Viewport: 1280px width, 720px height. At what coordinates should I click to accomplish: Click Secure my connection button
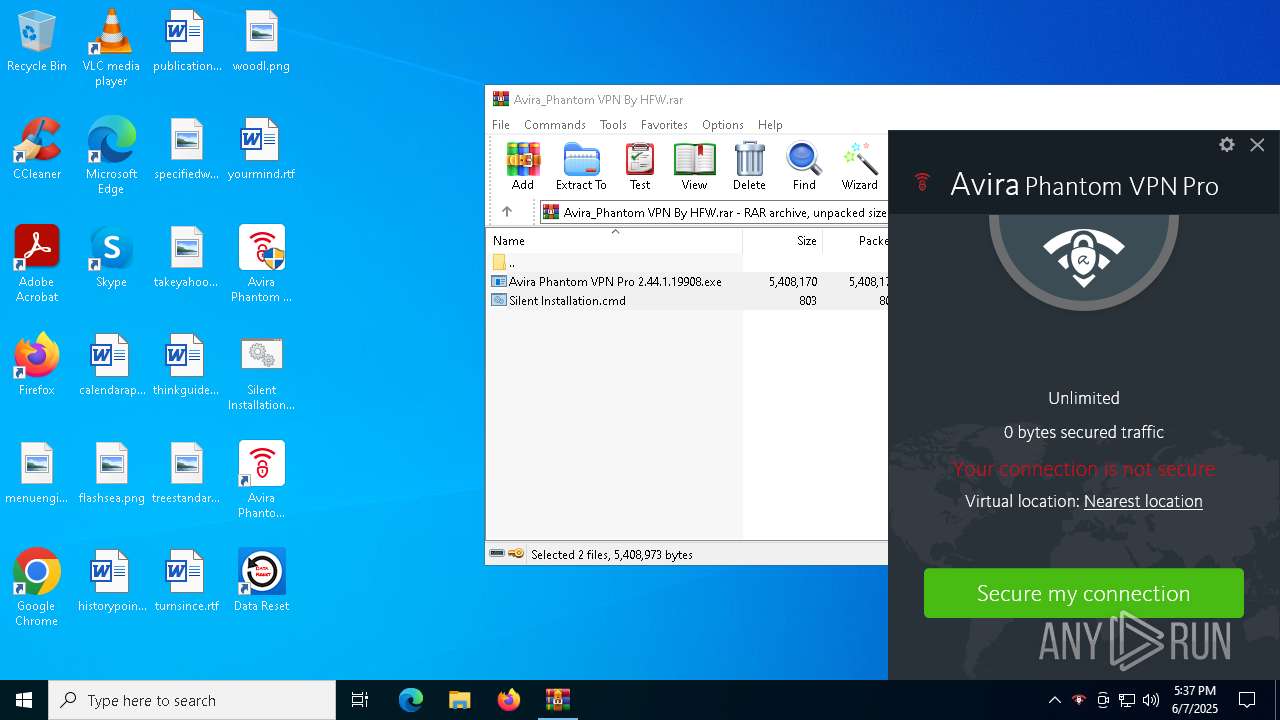[x=1084, y=593]
